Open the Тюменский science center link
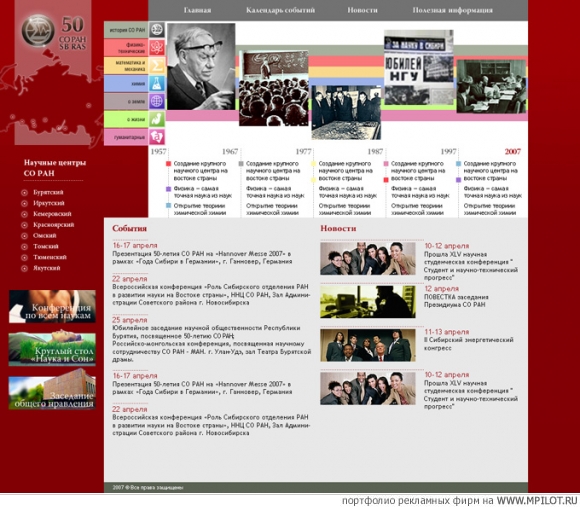The image size is (580, 508). [50, 257]
